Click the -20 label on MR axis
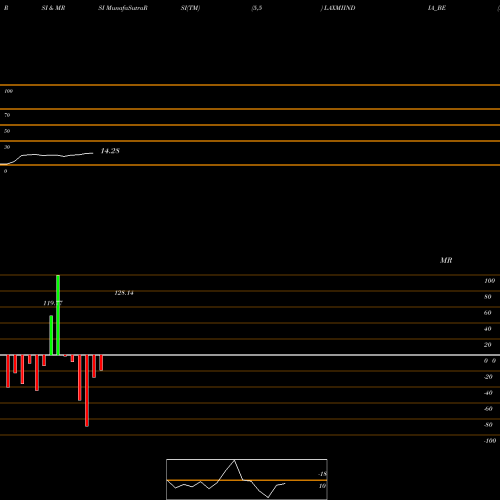 [488, 377]
